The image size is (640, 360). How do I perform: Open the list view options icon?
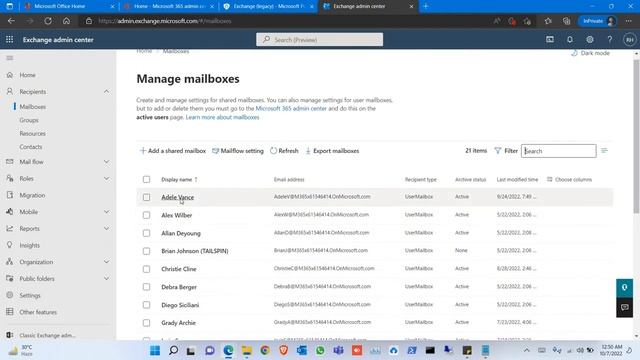(604, 151)
